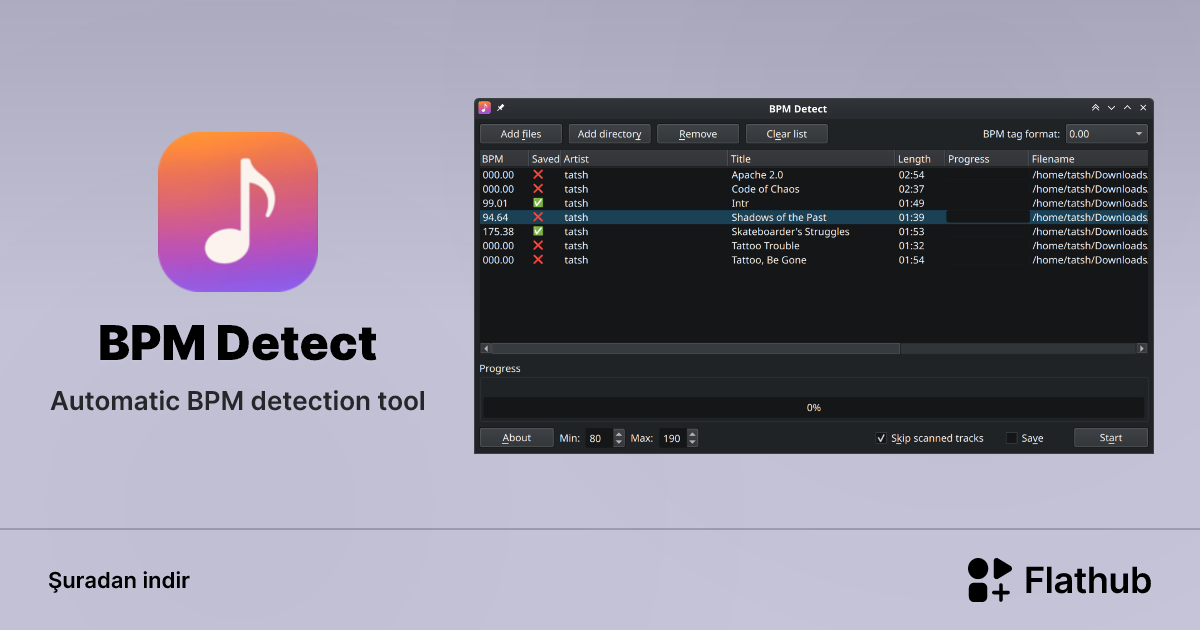The image size is (1200, 630).
Task: Click the right arrow of the horizontal scrollbar
Action: tap(1142, 348)
